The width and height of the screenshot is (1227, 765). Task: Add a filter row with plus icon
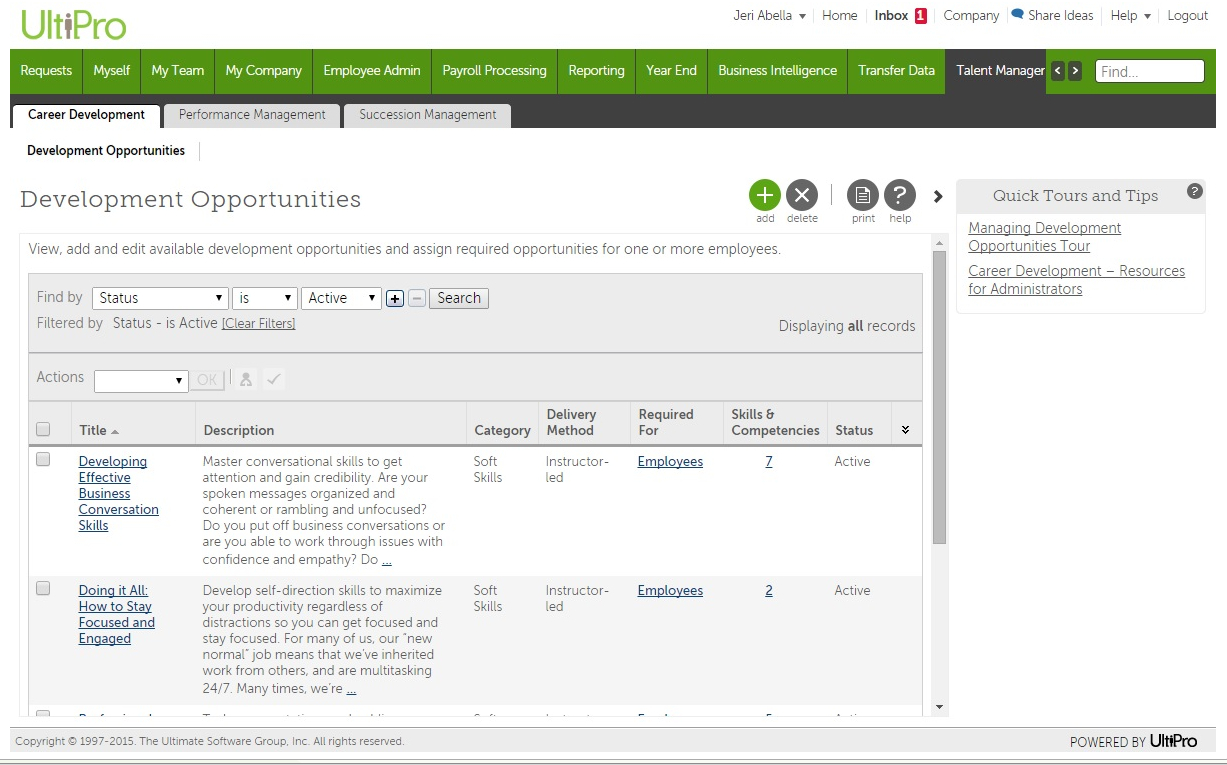(x=395, y=298)
